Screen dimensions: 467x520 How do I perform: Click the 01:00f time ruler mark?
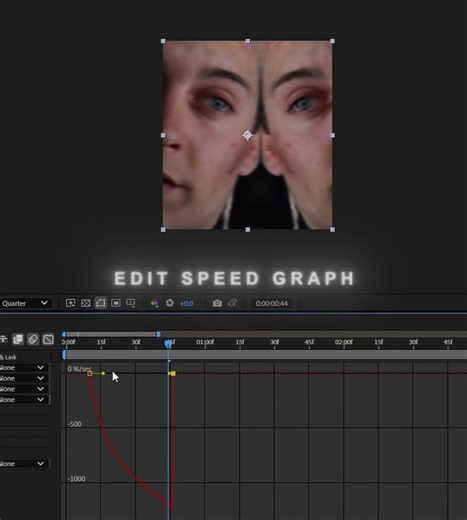point(205,342)
